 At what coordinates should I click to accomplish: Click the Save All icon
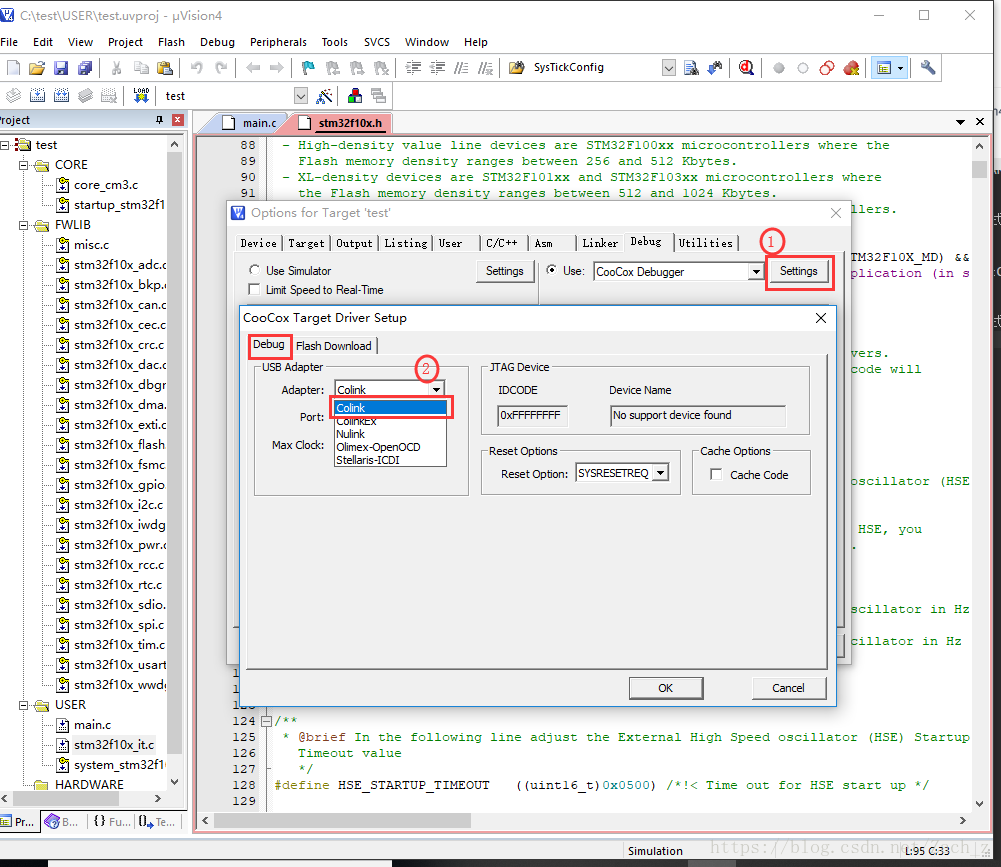click(x=84, y=68)
